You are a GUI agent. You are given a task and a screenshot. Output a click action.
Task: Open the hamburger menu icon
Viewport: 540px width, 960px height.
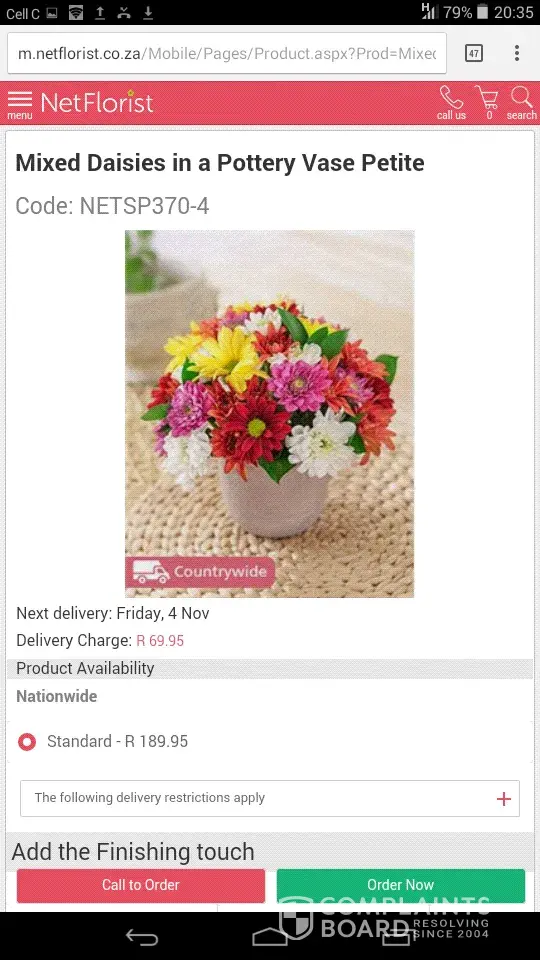(x=20, y=103)
